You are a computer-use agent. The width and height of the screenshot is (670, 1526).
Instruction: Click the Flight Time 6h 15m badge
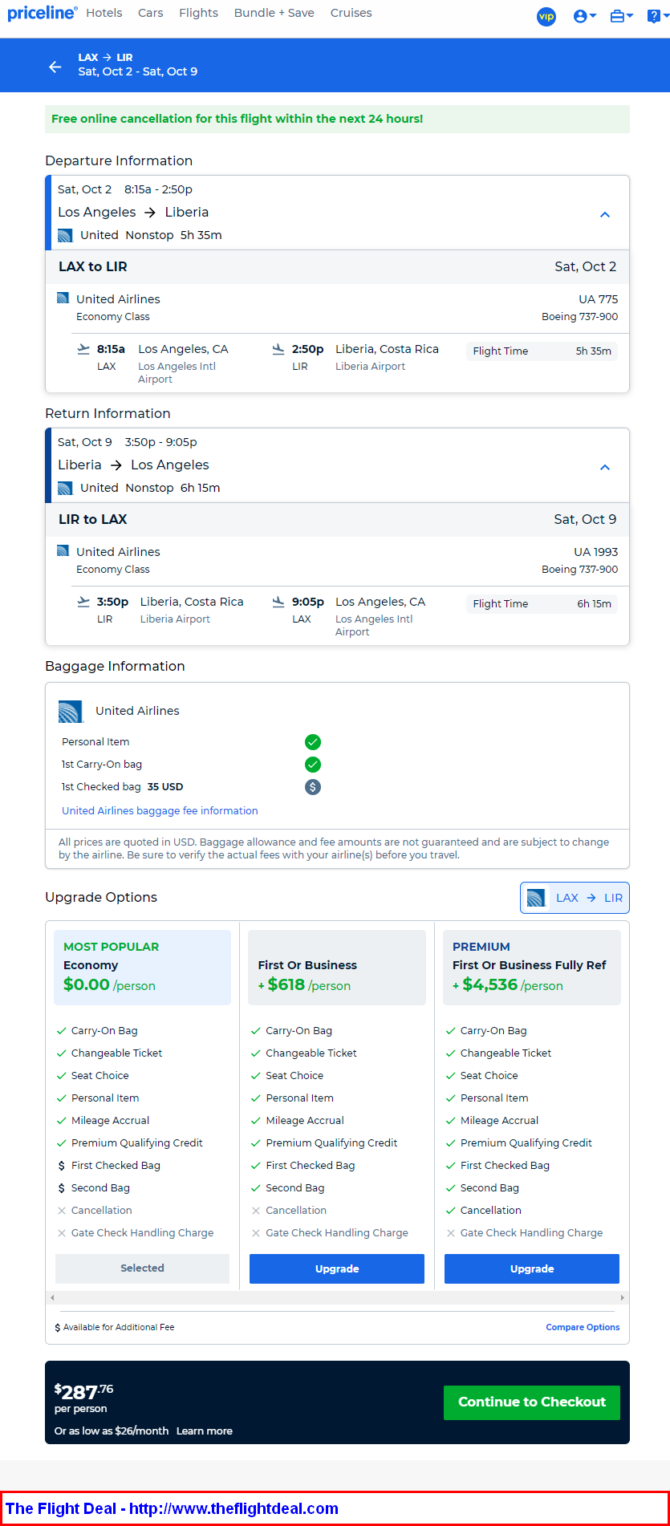click(542, 604)
